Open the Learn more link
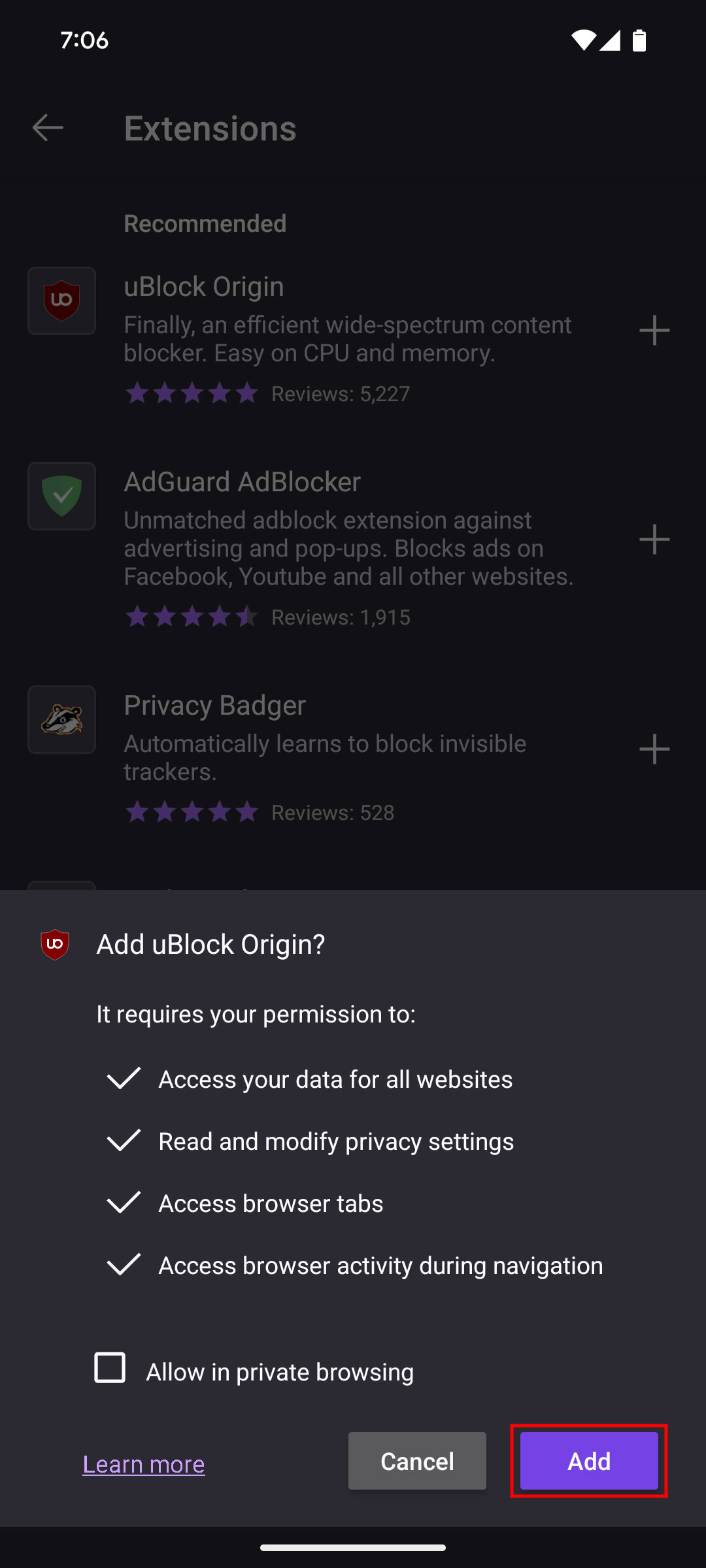The height and width of the screenshot is (1568, 706). tap(144, 1464)
